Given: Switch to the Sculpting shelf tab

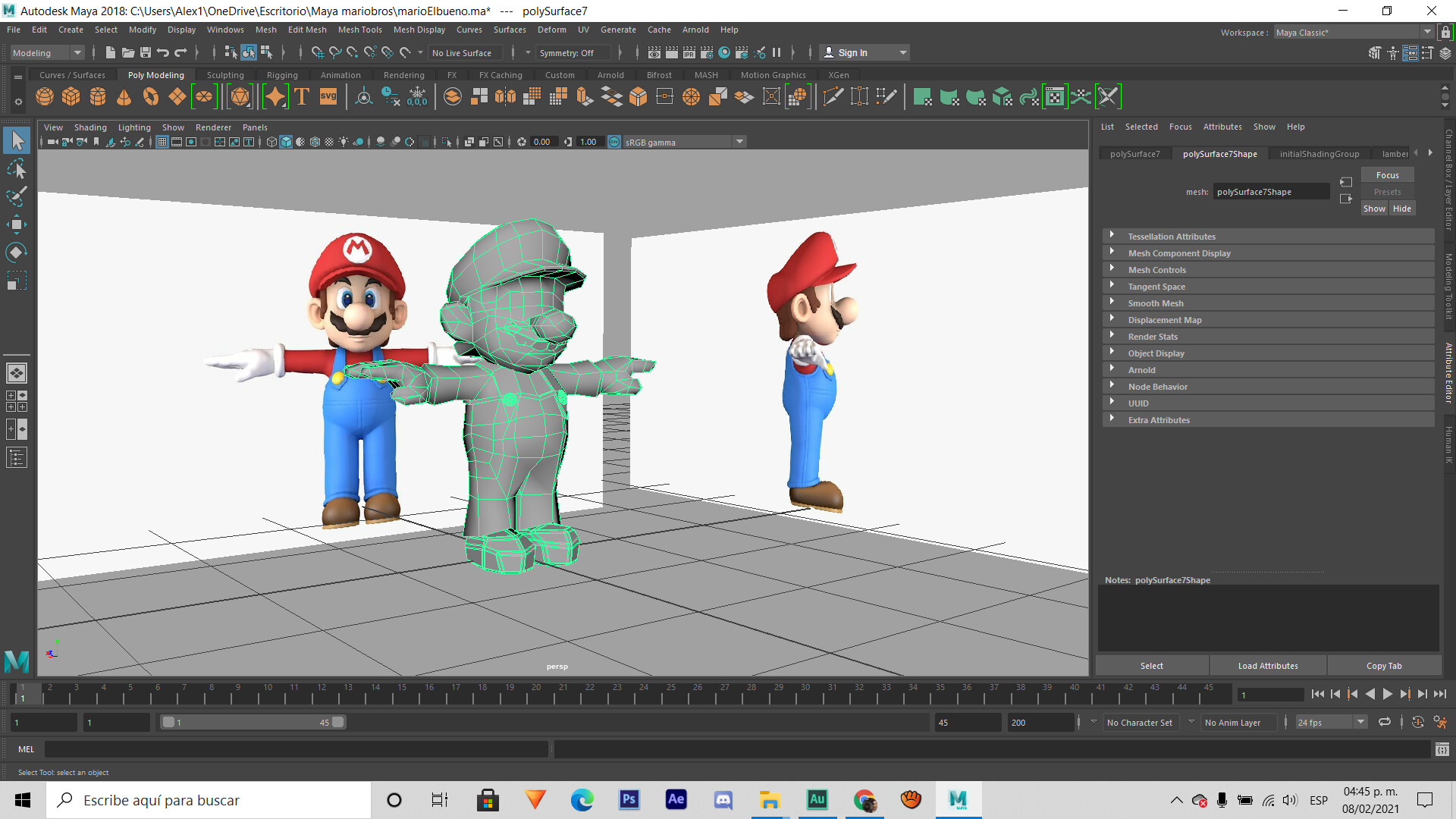Looking at the screenshot, I should 225,74.
